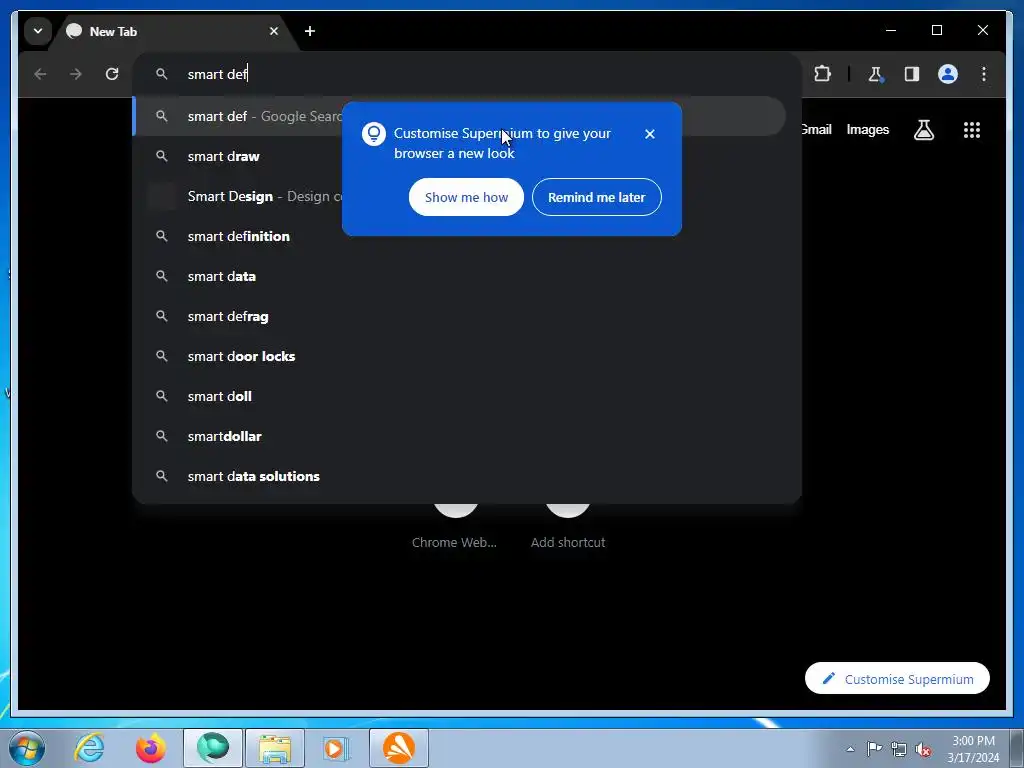Viewport: 1024px width, 768px height.
Task: Toggle the side panel icon
Action: point(912,74)
